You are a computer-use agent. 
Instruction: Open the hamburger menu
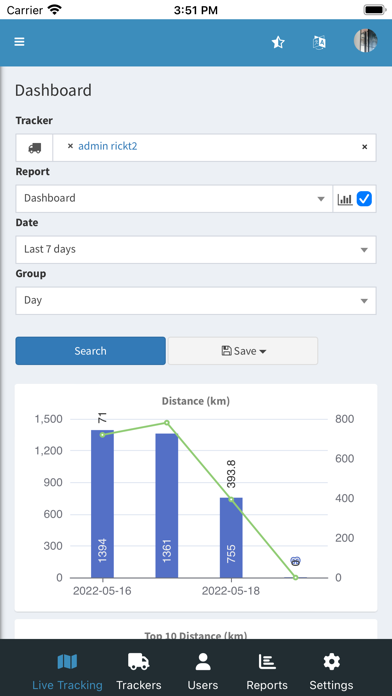click(x=19, y=42)
